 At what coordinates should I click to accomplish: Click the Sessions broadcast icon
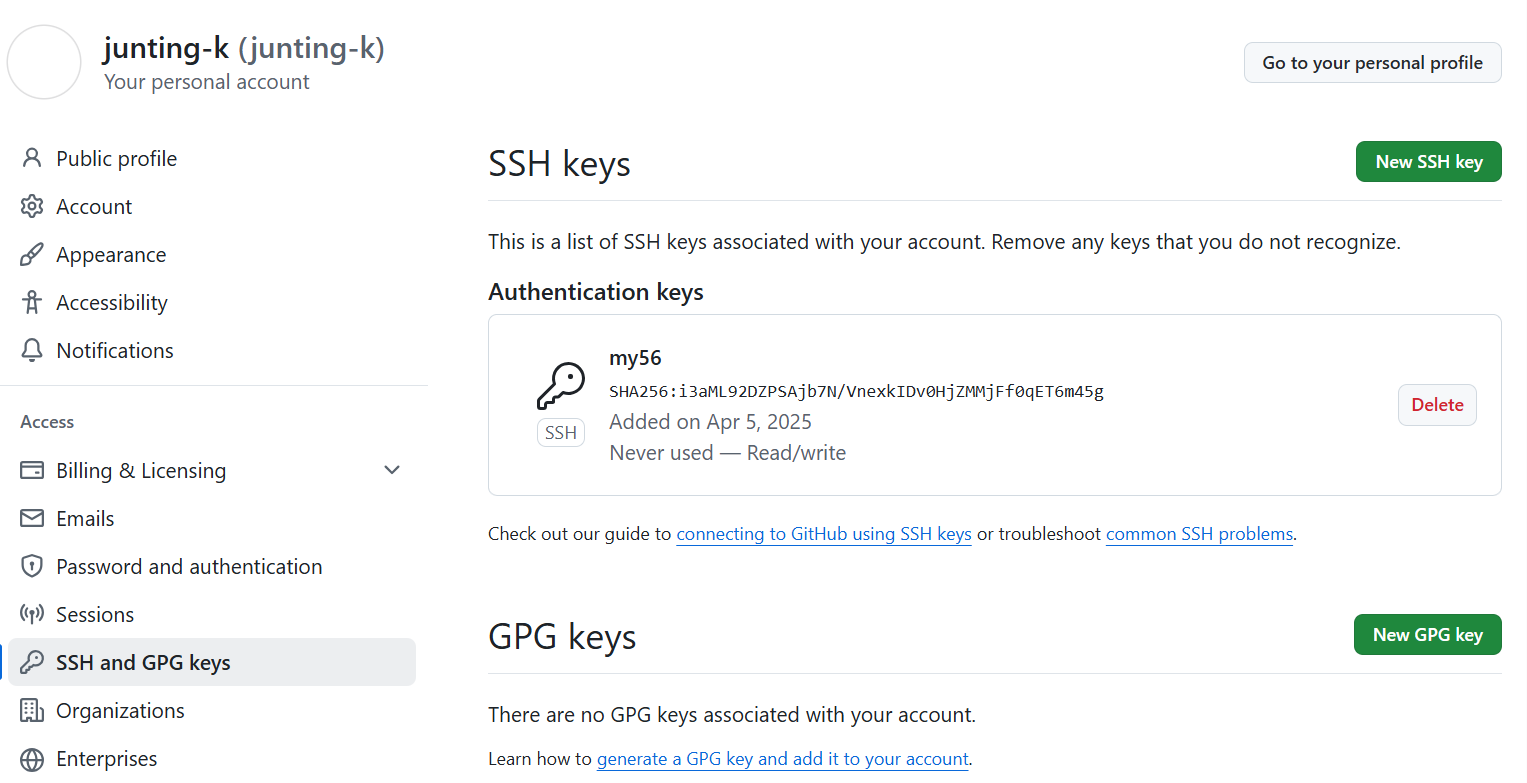[x=32, y=615]
